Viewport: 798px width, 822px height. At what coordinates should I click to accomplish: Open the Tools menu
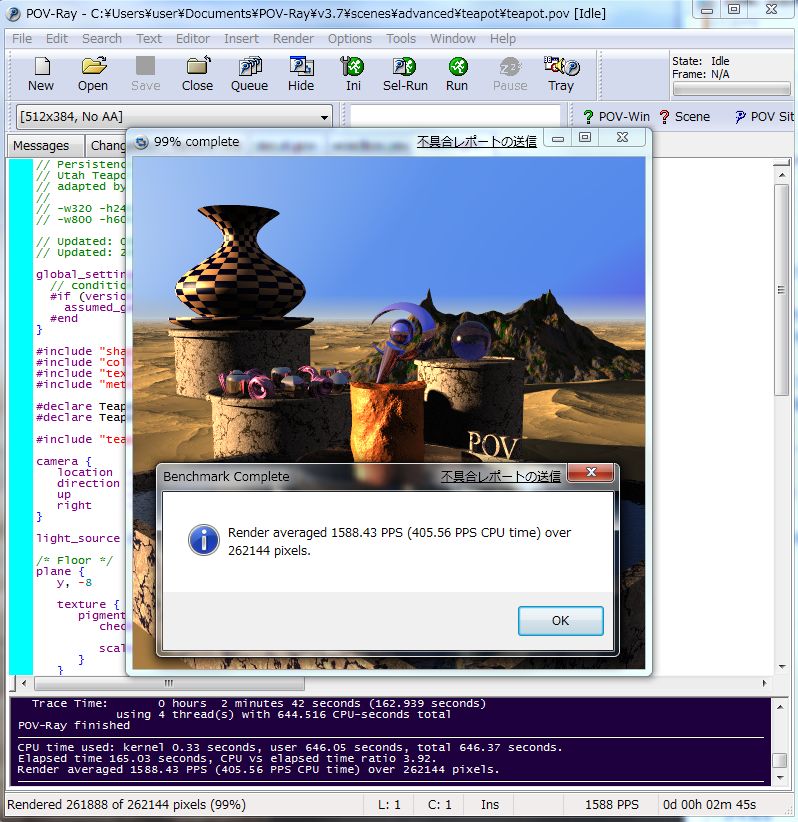click(x=401, y=39)
